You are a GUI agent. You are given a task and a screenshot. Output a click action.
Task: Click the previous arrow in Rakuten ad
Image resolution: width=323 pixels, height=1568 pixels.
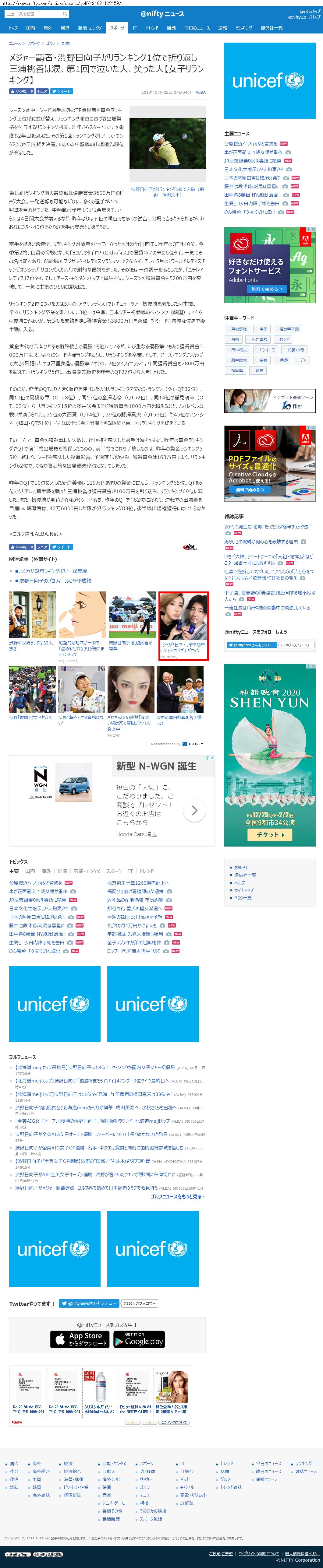pyautogui.click(x=133, y=1422)
